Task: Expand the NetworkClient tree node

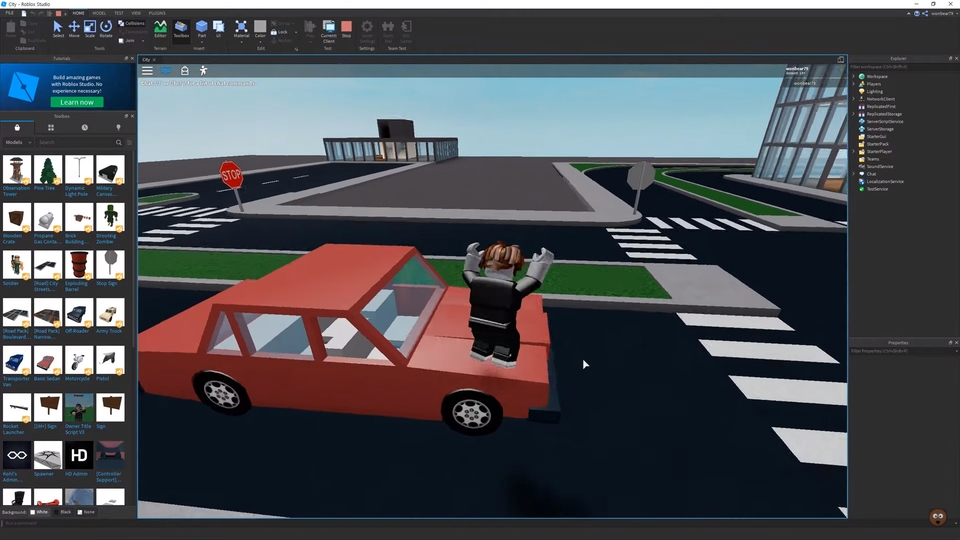Action: point(853,99)
